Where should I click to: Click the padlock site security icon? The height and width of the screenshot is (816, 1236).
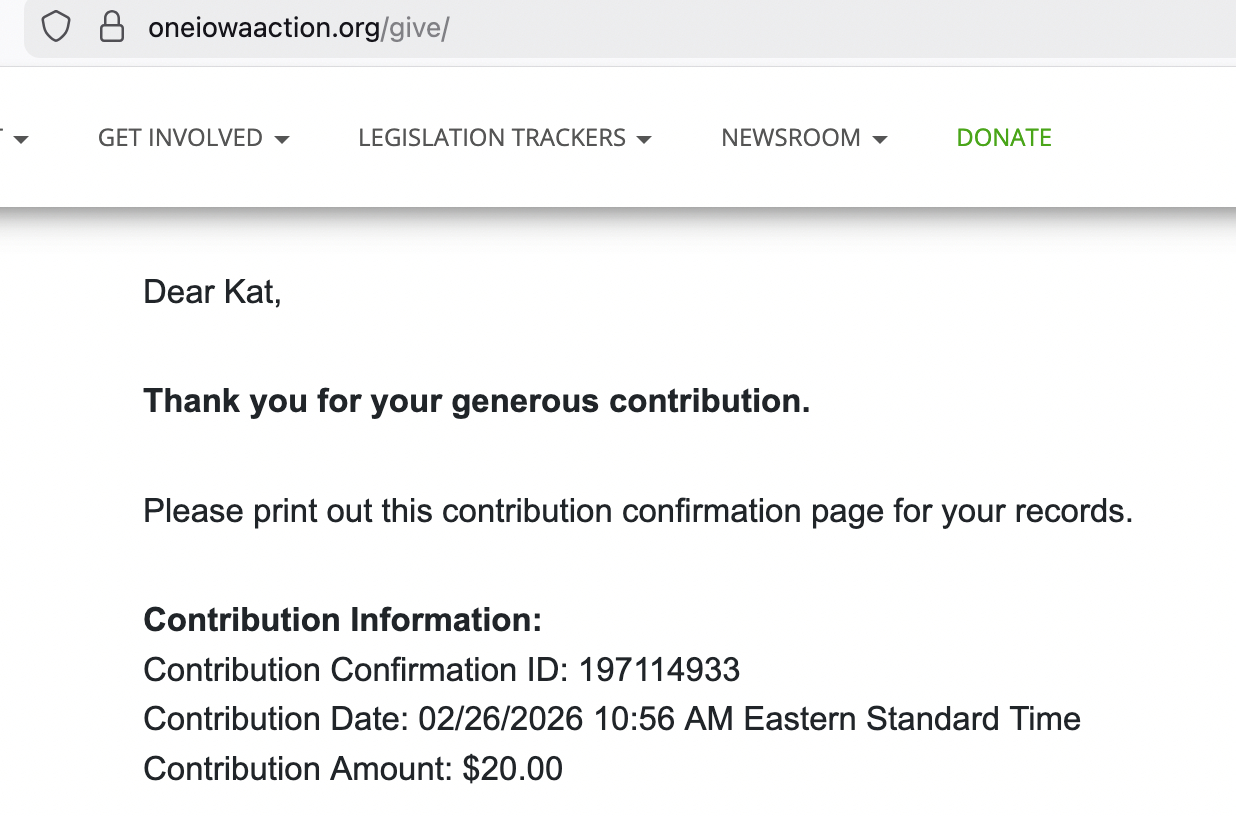pyautogui.click(x=111, y=27)
